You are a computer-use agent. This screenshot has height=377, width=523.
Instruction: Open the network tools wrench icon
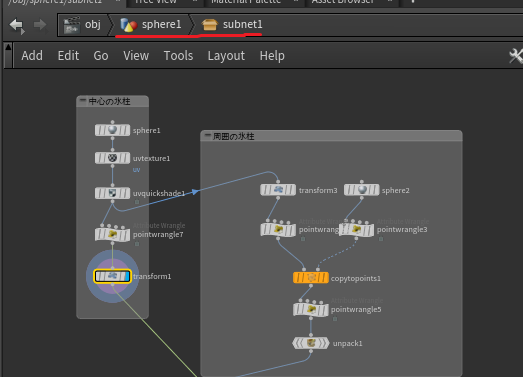pyautogui.click(x=516, y=55)
